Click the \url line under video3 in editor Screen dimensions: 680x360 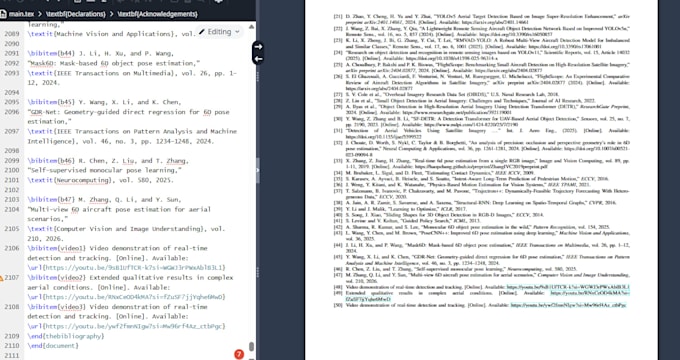click(x=127, y=326)
